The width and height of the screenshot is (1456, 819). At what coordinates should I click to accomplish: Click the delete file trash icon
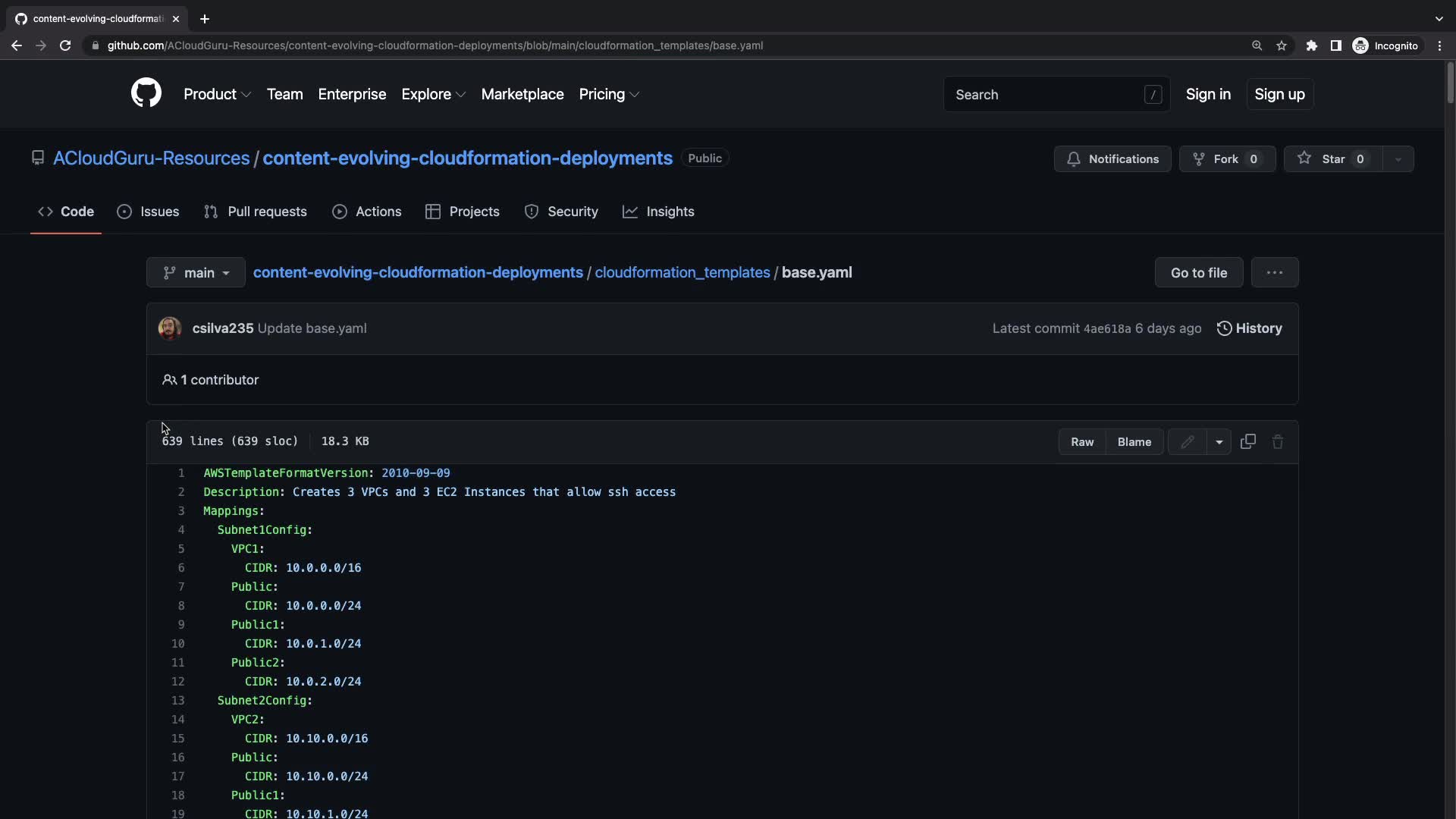pos(1278,441)
